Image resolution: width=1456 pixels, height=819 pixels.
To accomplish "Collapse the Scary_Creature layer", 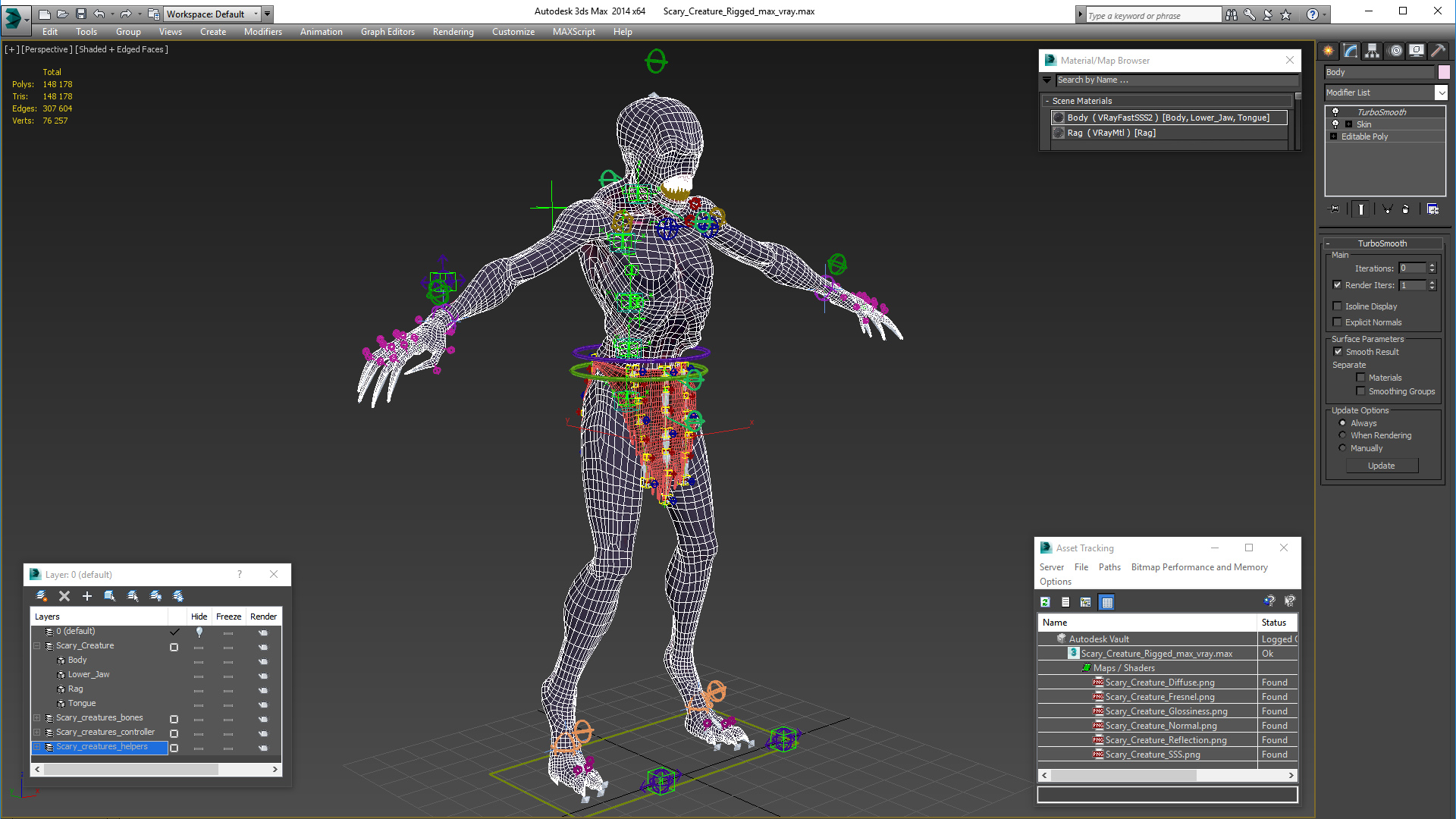I will (36, 646).
